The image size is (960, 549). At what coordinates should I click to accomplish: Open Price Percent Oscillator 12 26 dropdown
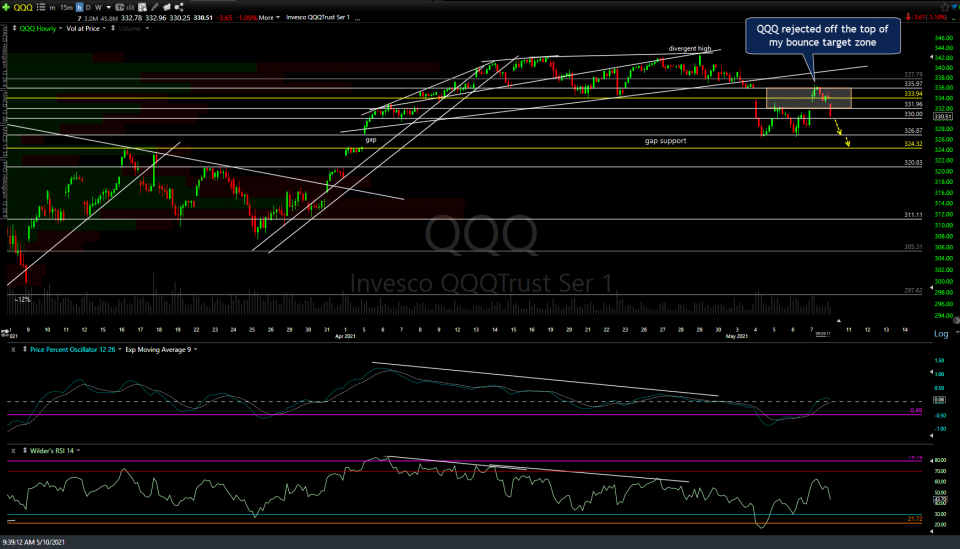119,349
